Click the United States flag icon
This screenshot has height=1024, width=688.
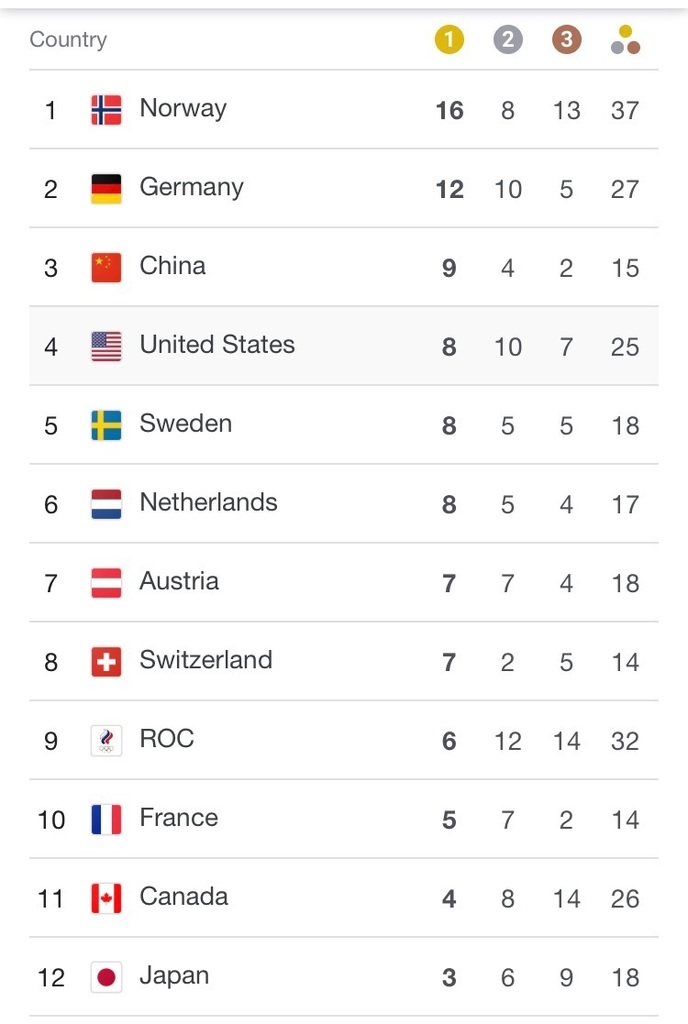point(106,346)
